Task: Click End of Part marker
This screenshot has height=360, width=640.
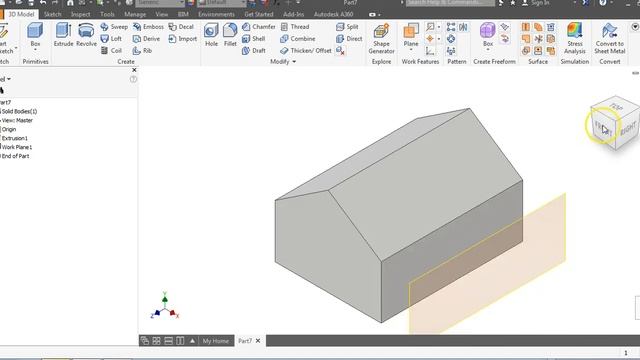Action: 15,156
